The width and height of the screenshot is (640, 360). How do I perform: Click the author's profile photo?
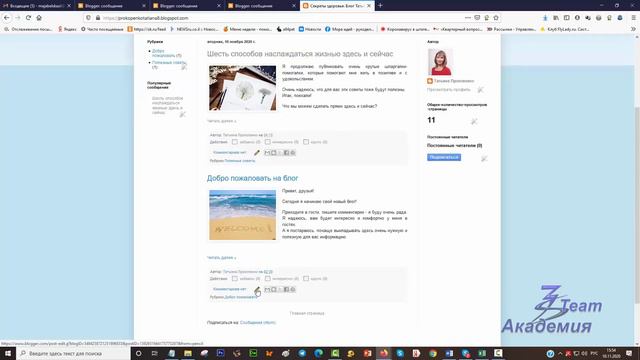tap(440, 62)
